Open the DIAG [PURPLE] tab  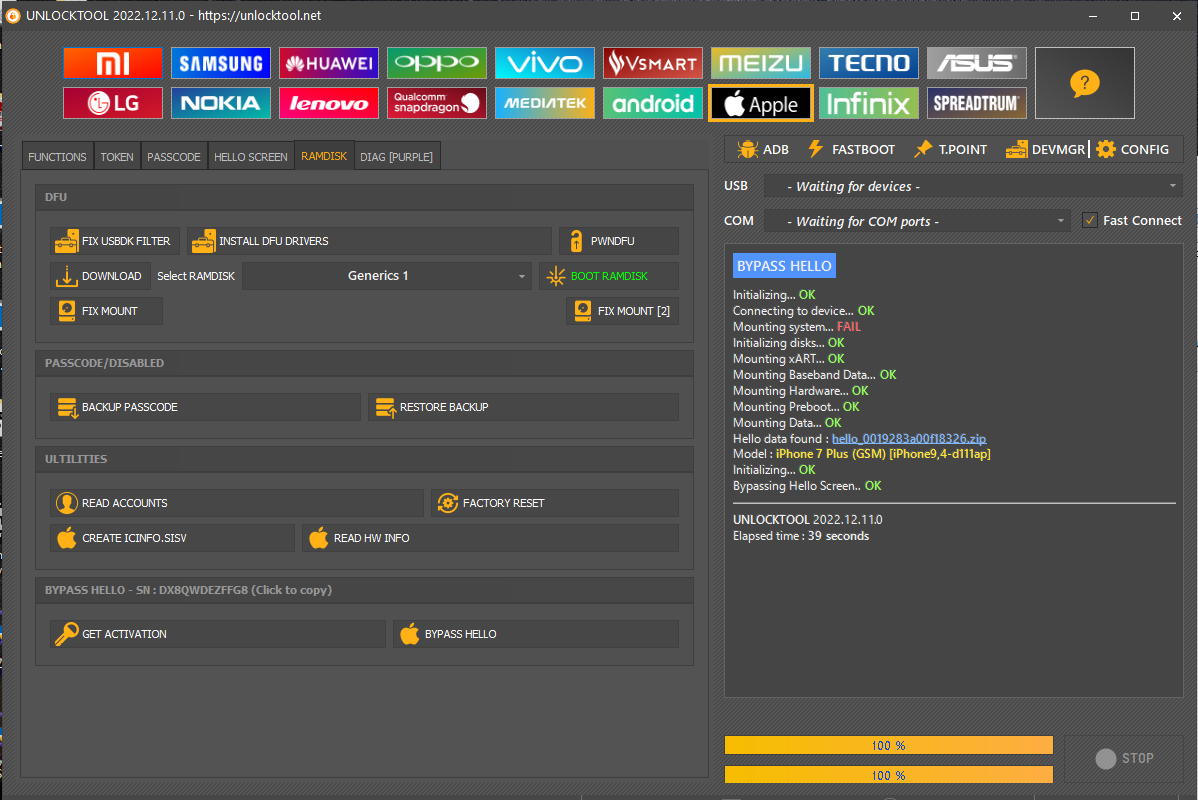point(397,157)
